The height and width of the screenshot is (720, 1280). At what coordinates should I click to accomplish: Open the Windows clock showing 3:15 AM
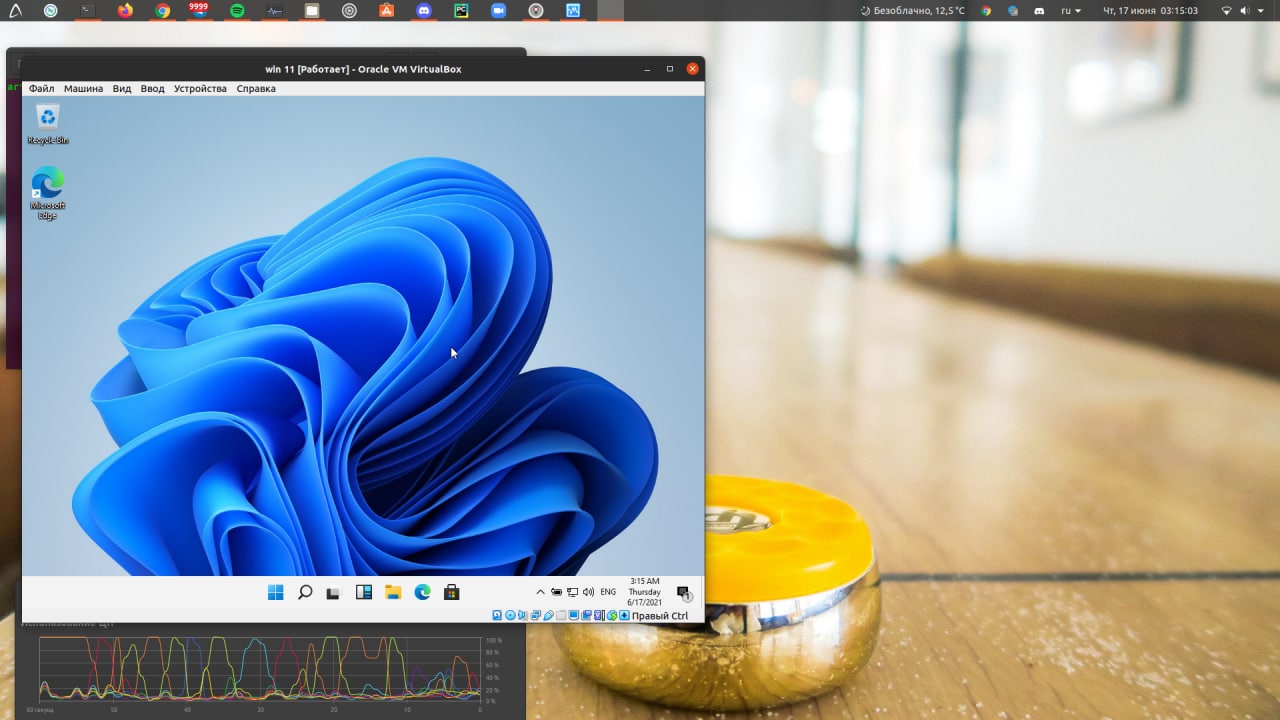pyautogui.click(x=644, y=592)
